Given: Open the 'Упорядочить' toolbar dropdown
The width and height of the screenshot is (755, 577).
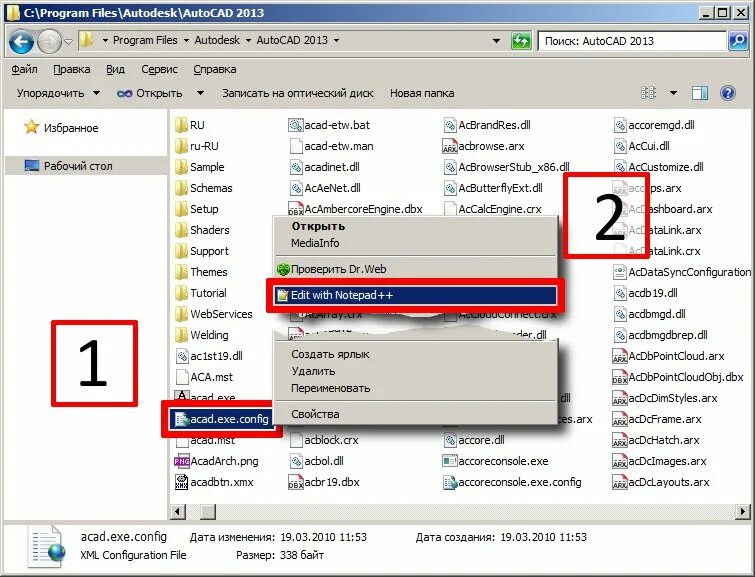Looking at the screenshot, I should pyautogui.click(x=58, y=93).
